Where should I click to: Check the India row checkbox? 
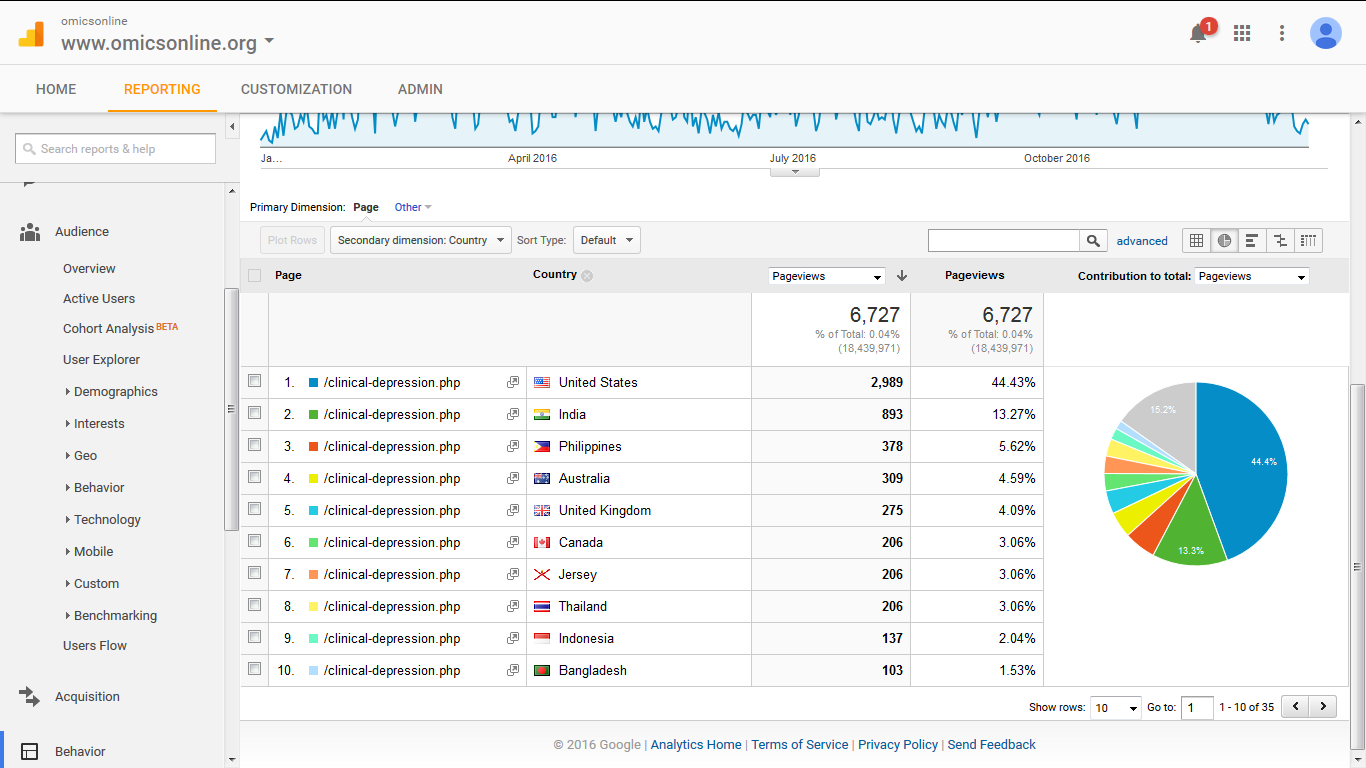tap(254, 412)
